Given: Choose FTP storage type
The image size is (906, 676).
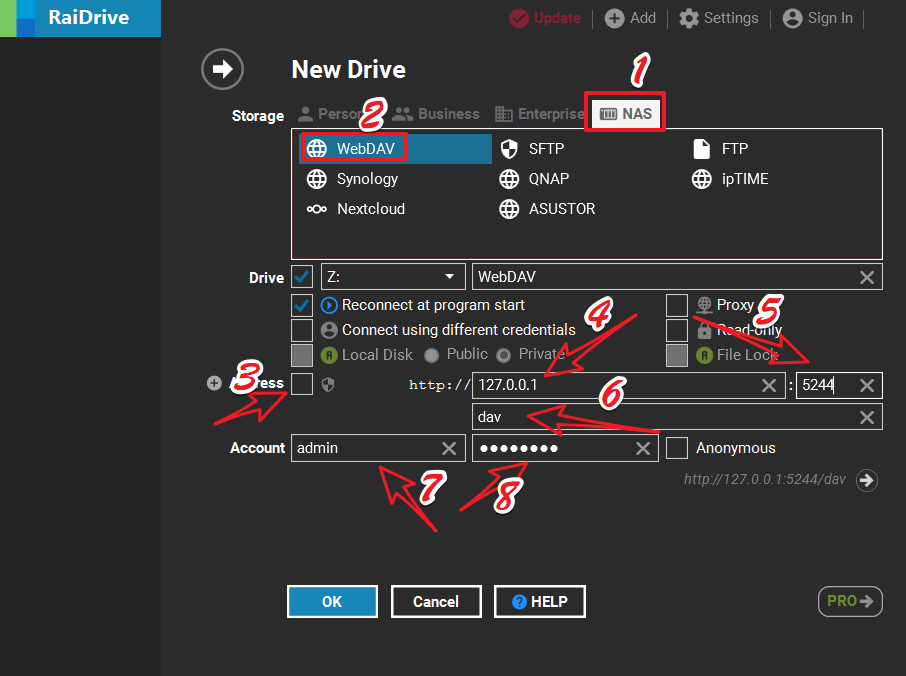Looking at the screenshot, I should (720, 148).
